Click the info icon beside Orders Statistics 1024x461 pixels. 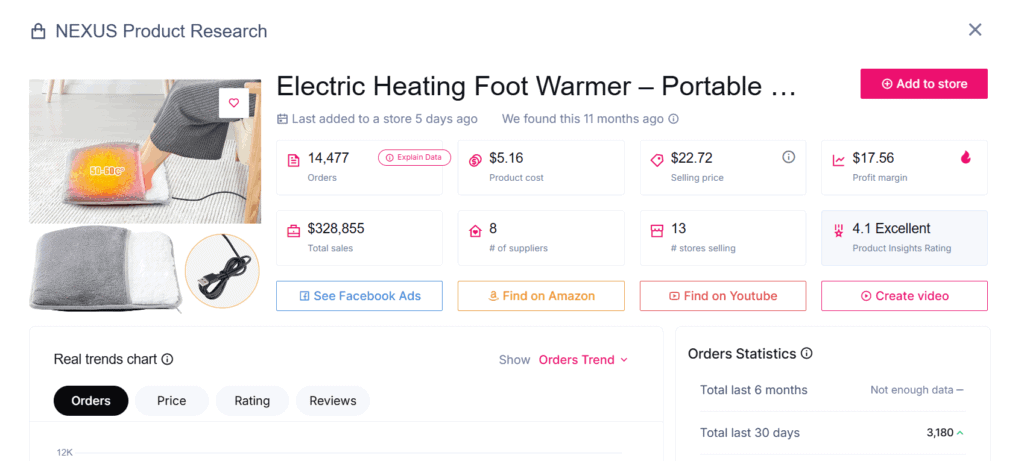807,353
